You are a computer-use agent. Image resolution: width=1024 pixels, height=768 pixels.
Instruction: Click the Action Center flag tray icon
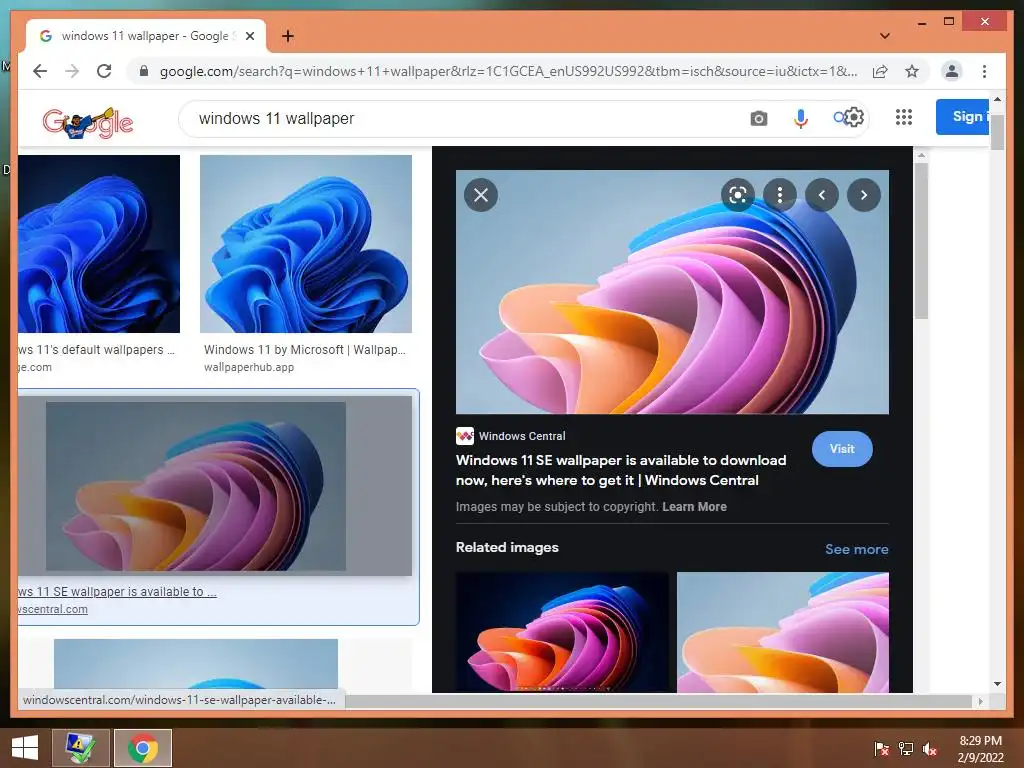(x=881, y=748)
